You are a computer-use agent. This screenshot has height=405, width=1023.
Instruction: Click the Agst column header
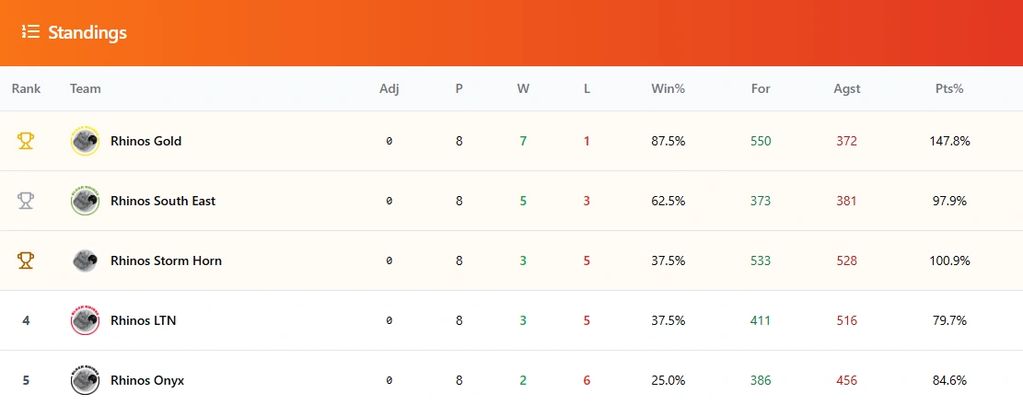[847, 89]
